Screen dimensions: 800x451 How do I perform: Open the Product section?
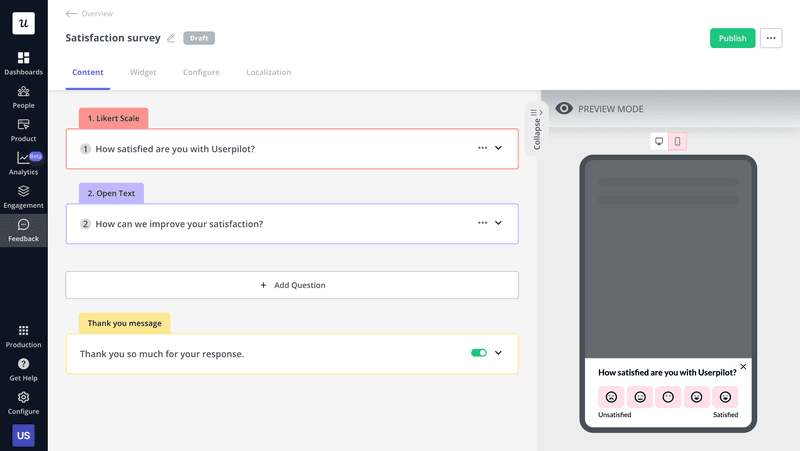click(x=23, y=130)
